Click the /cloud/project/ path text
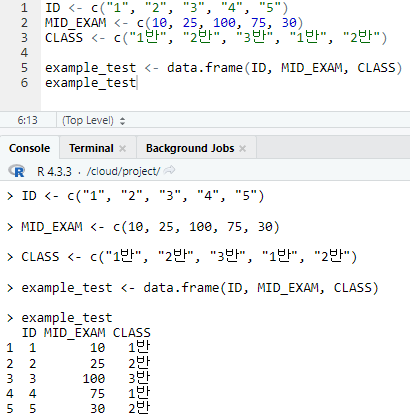 123,171
